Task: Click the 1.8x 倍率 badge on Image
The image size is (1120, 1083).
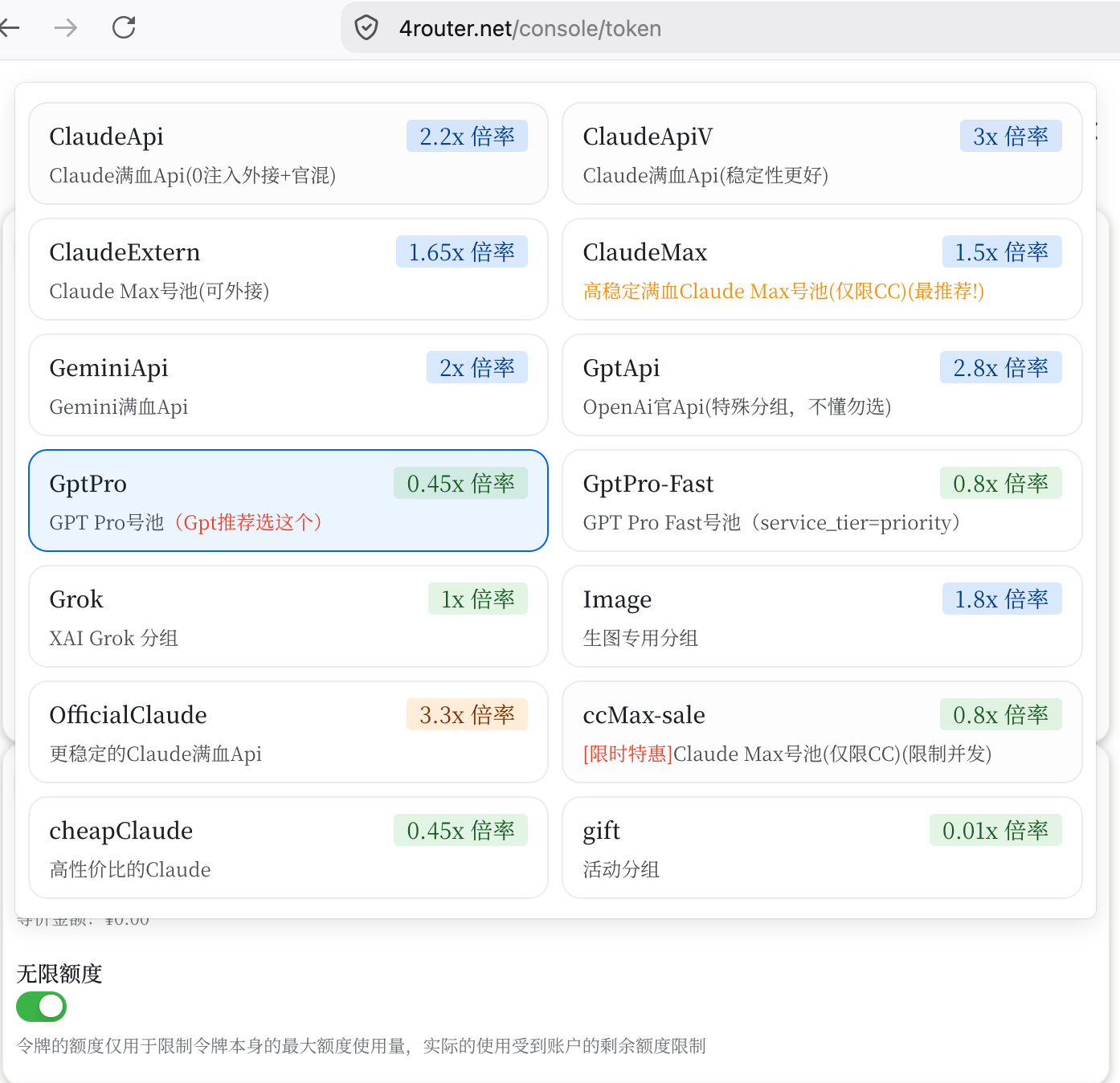Action: tap(1002, 599)
